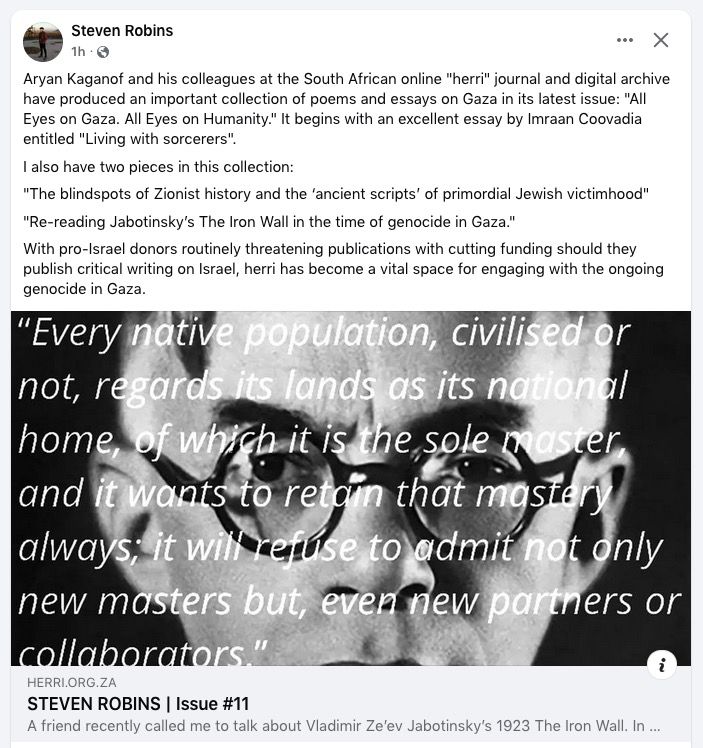This screenshot has height=748, width=703.
Task: Open the Steven Robins name link
Action: pos(122,31)
